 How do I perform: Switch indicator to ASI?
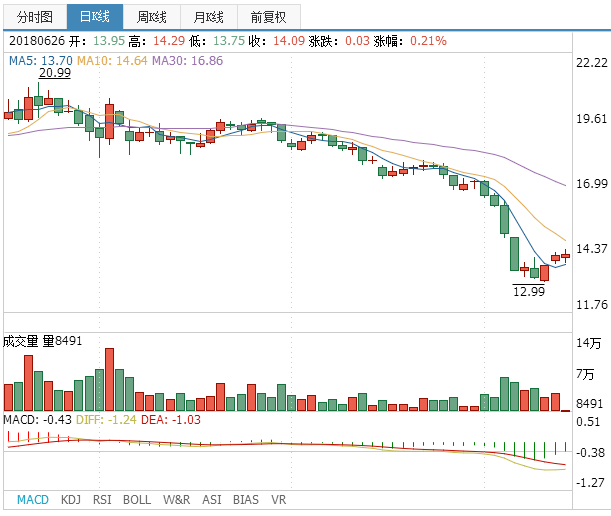point(212,500)
